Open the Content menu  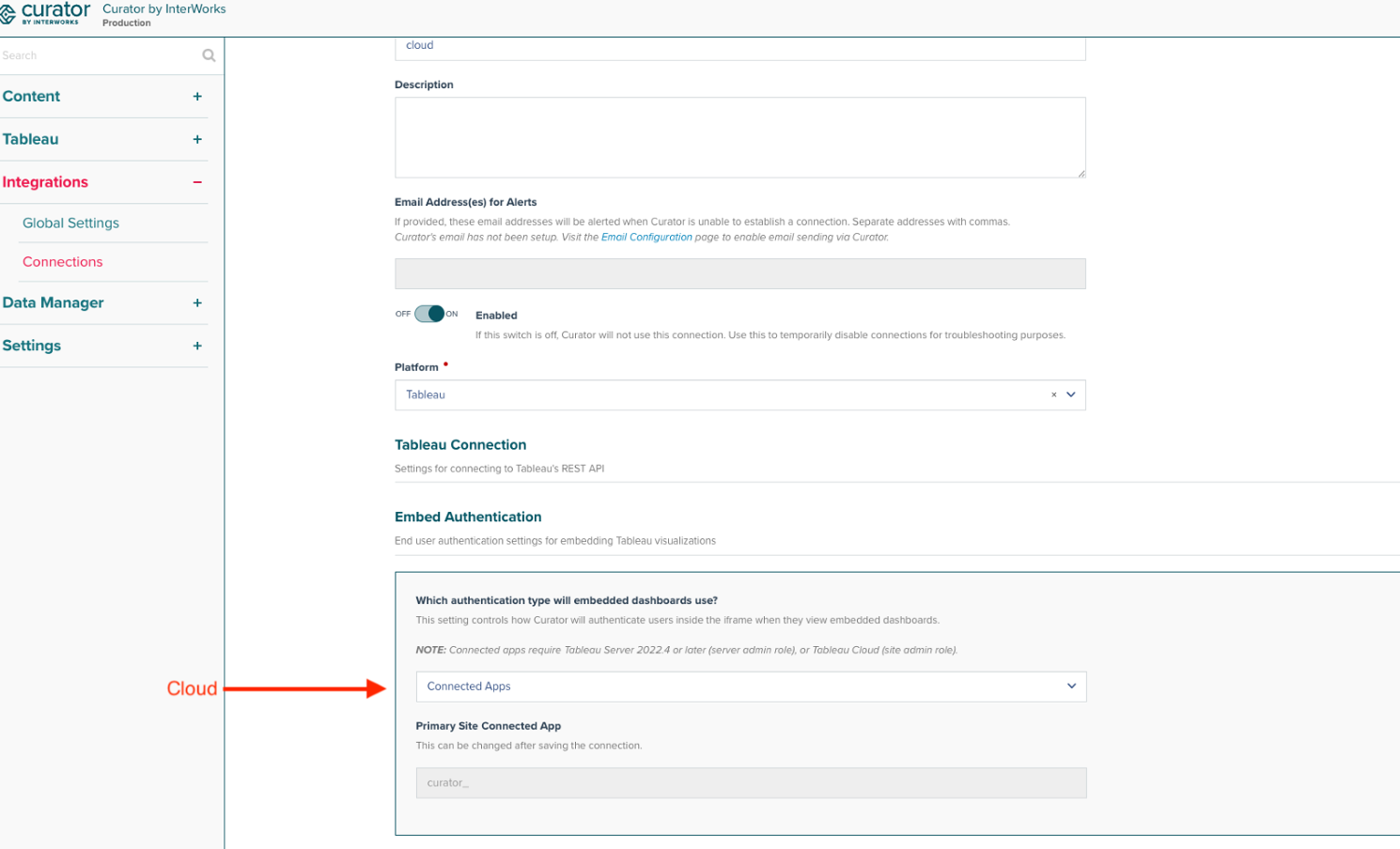pyautogui.click(x=31, y=97)
